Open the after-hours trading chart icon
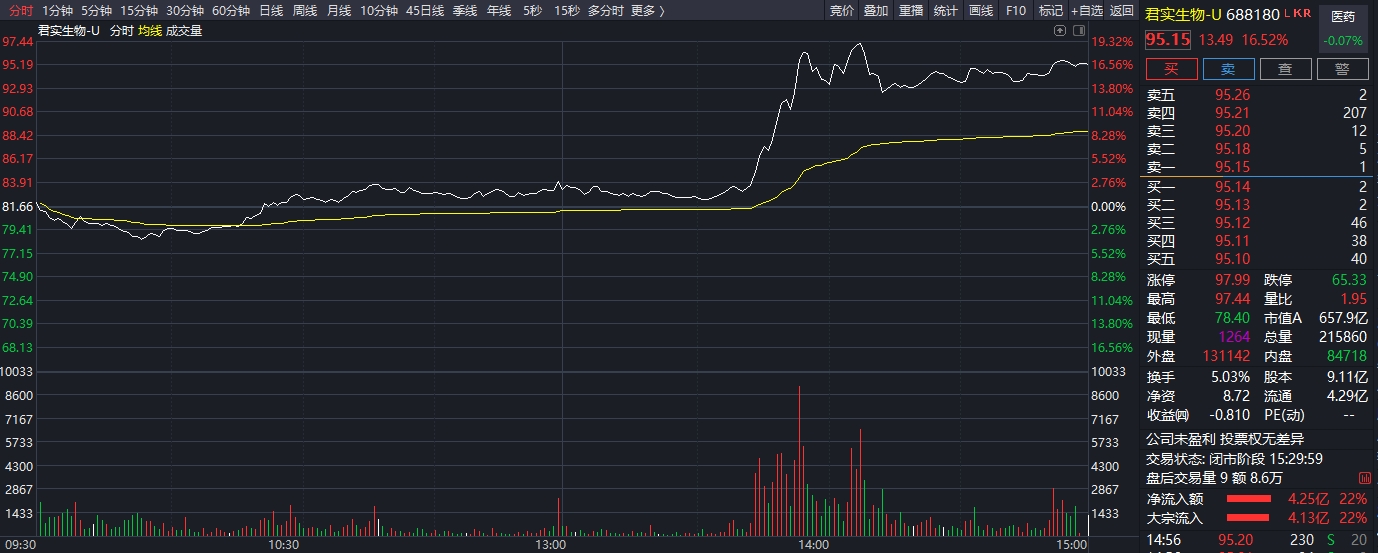The height and width of the screenshot is (553, 1378). click(x=1364, y=478)
